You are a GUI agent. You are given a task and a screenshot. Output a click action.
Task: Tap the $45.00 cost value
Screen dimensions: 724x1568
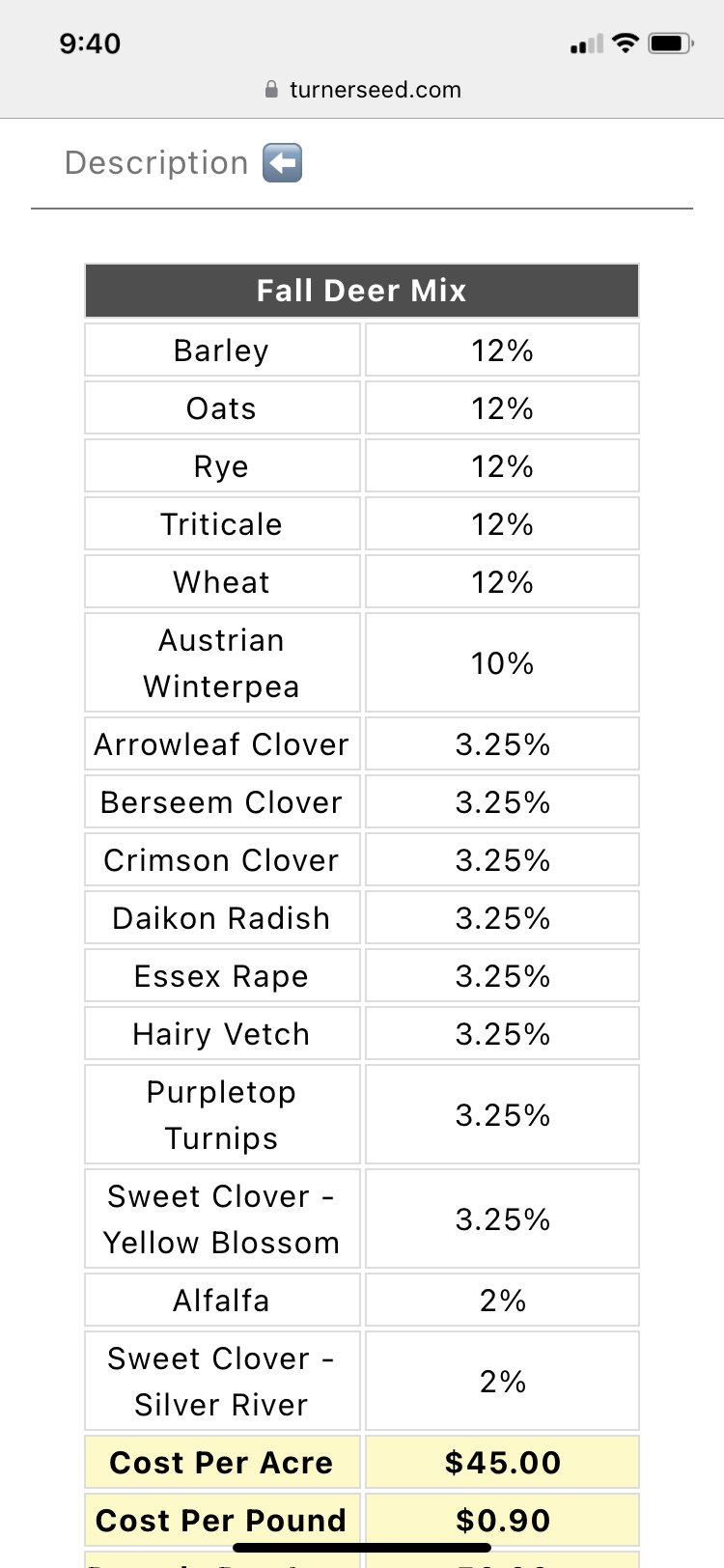click(x=502, y=1463)
